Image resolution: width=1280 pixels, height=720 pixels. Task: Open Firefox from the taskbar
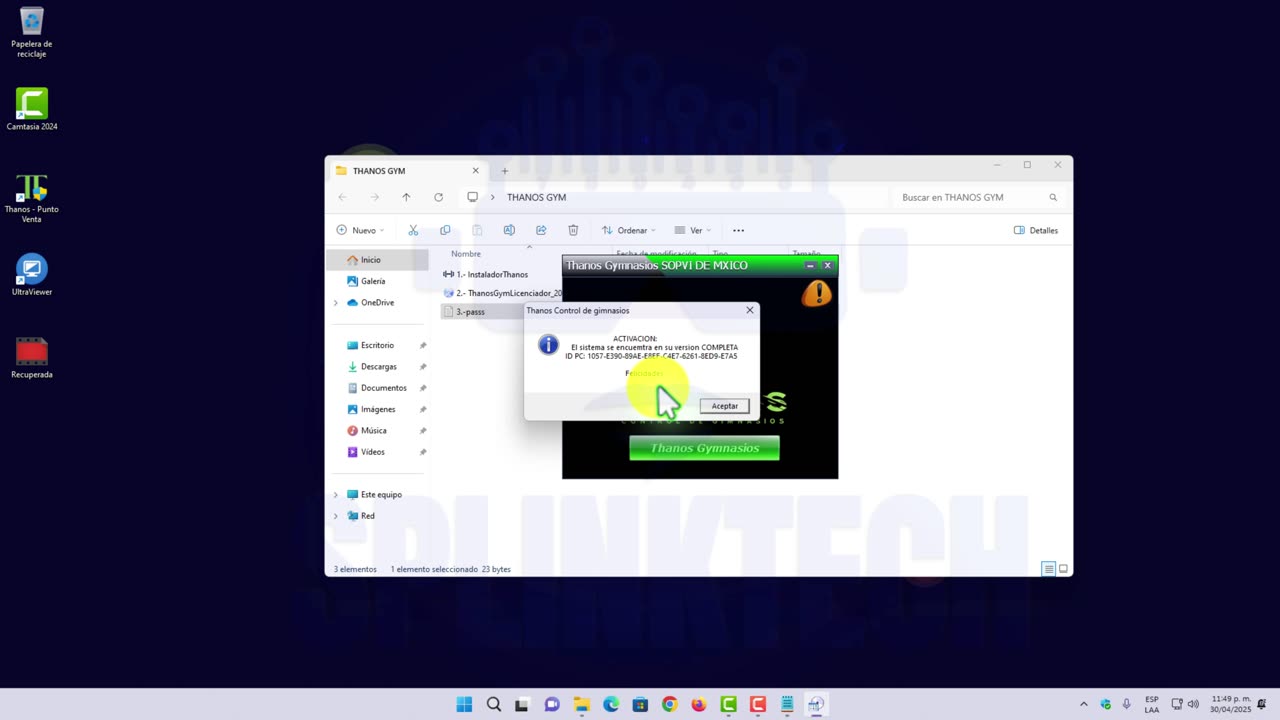point(698,704)
